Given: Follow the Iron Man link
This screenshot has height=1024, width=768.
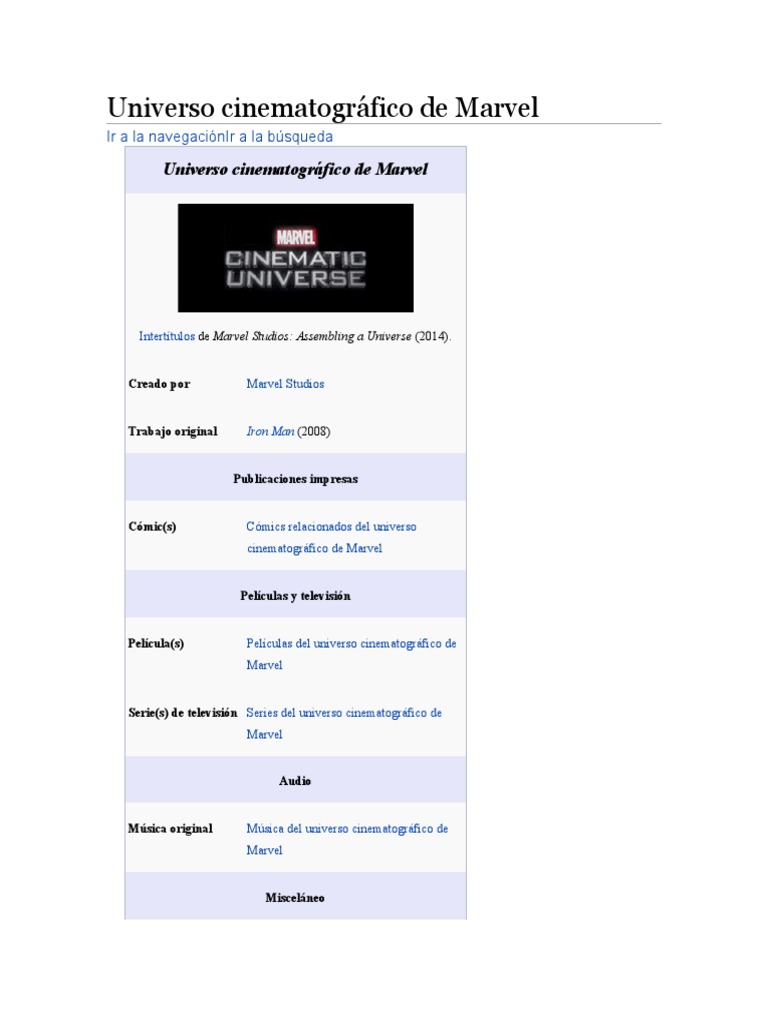Looking at the screenshot, I should (270, 432).
